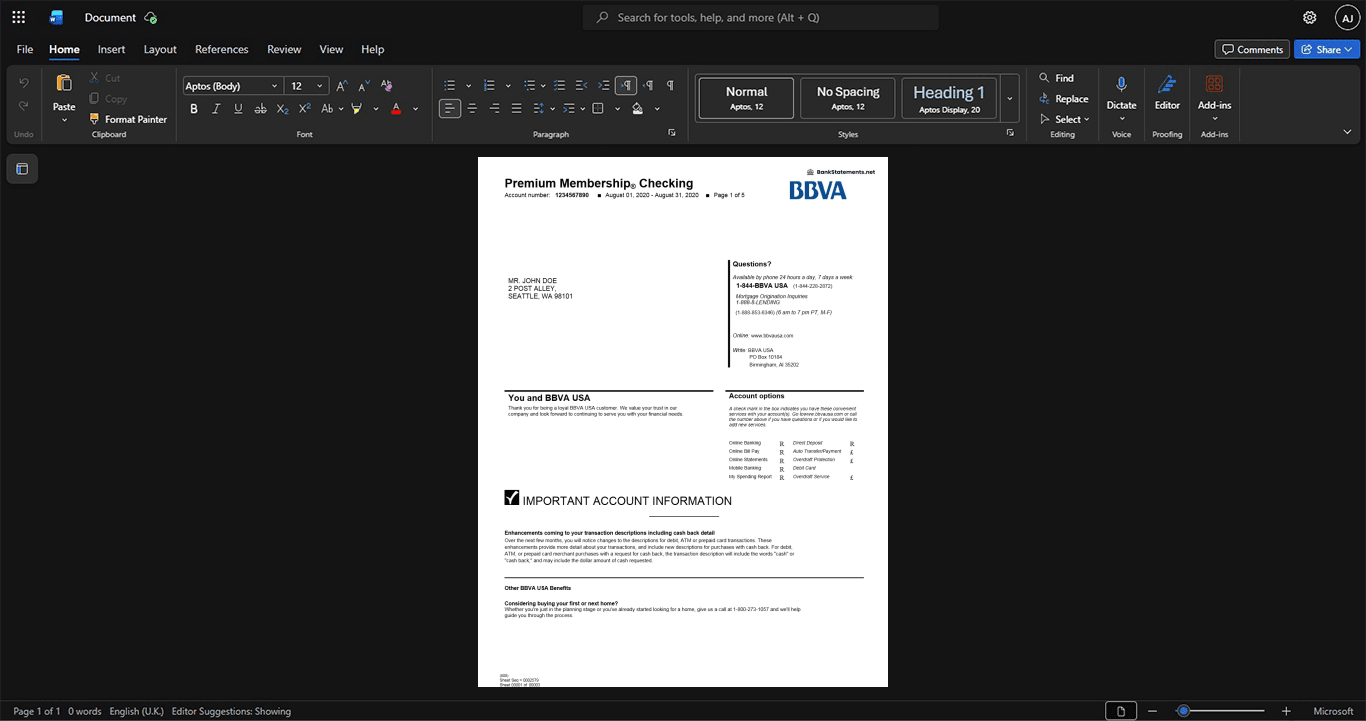Open font colour dropdown arrow

[x=416, y=108]
